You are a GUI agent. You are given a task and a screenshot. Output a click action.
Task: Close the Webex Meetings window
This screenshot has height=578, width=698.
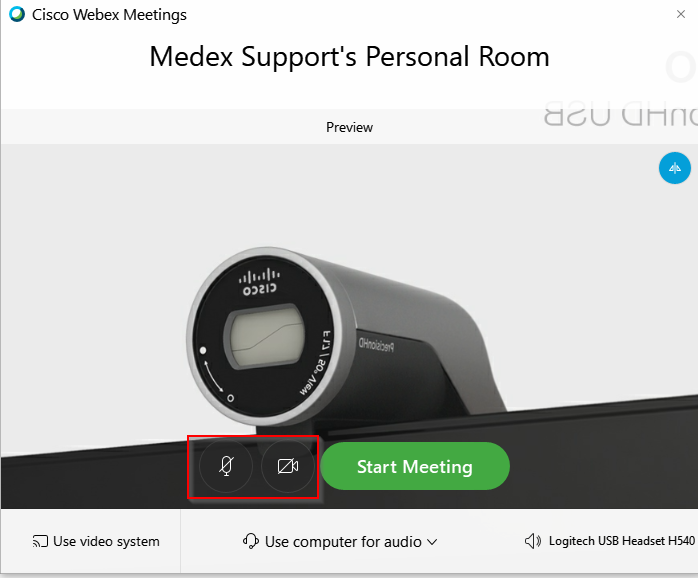681,14
